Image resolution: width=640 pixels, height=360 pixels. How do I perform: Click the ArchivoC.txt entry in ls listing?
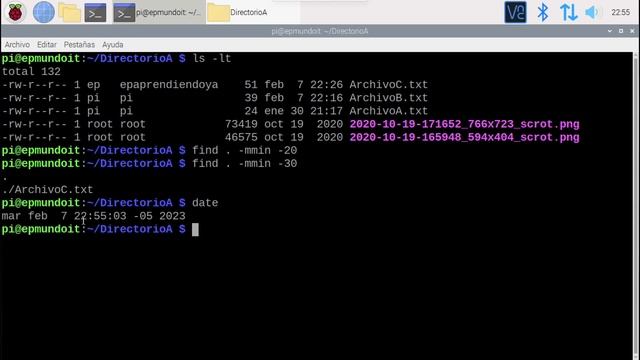[388, 85]
